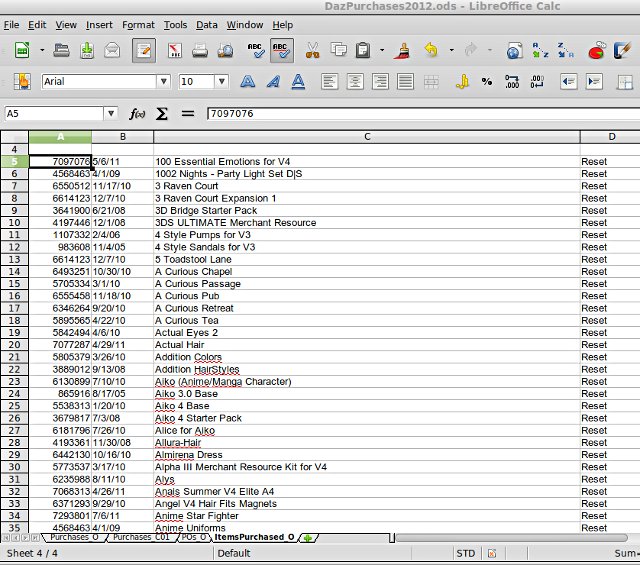Run Spelling check

tap(256, 51)
